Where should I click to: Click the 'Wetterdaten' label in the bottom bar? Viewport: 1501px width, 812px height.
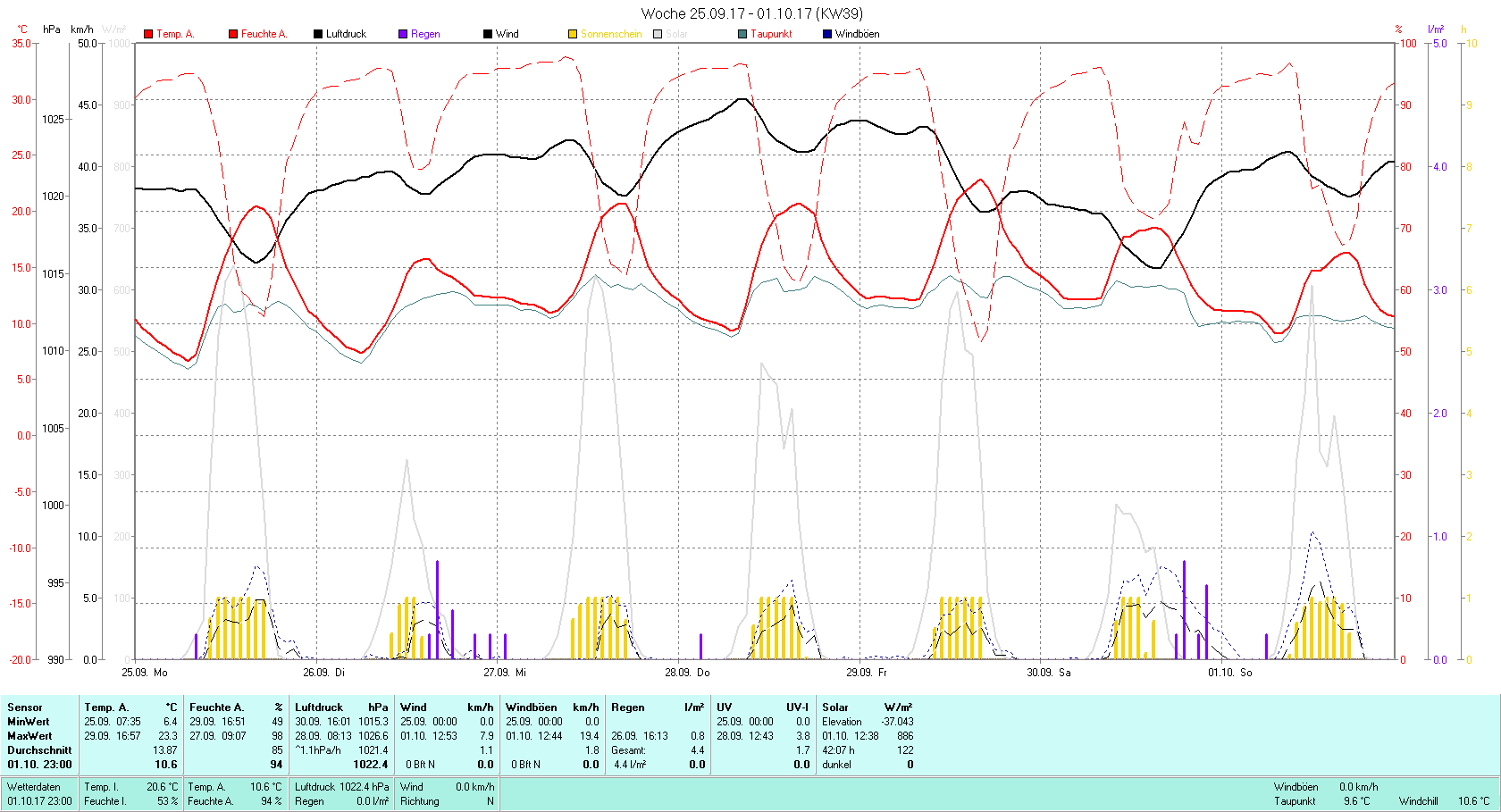coord(34,787)
